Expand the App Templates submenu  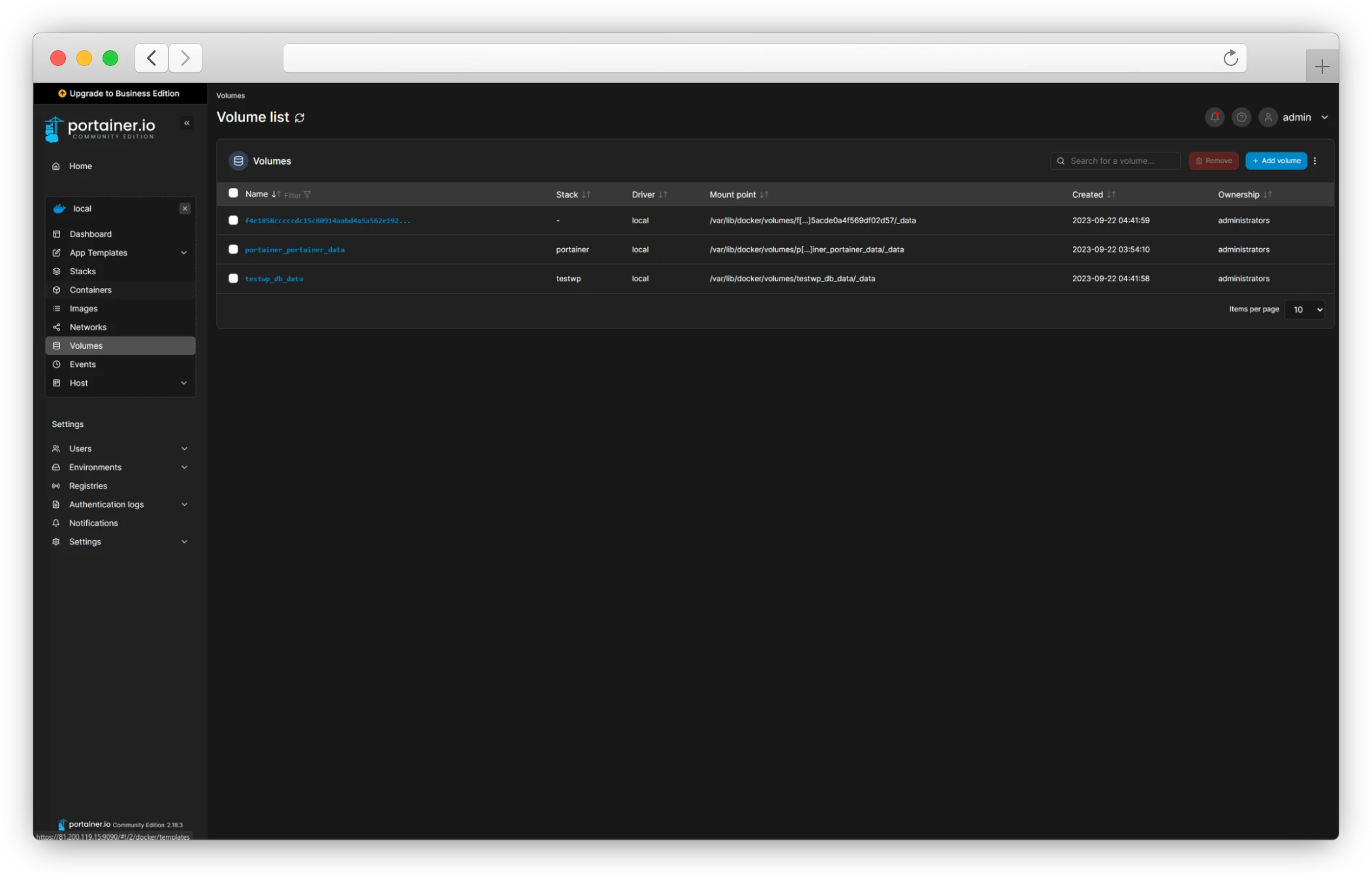[x=184, y=253]
